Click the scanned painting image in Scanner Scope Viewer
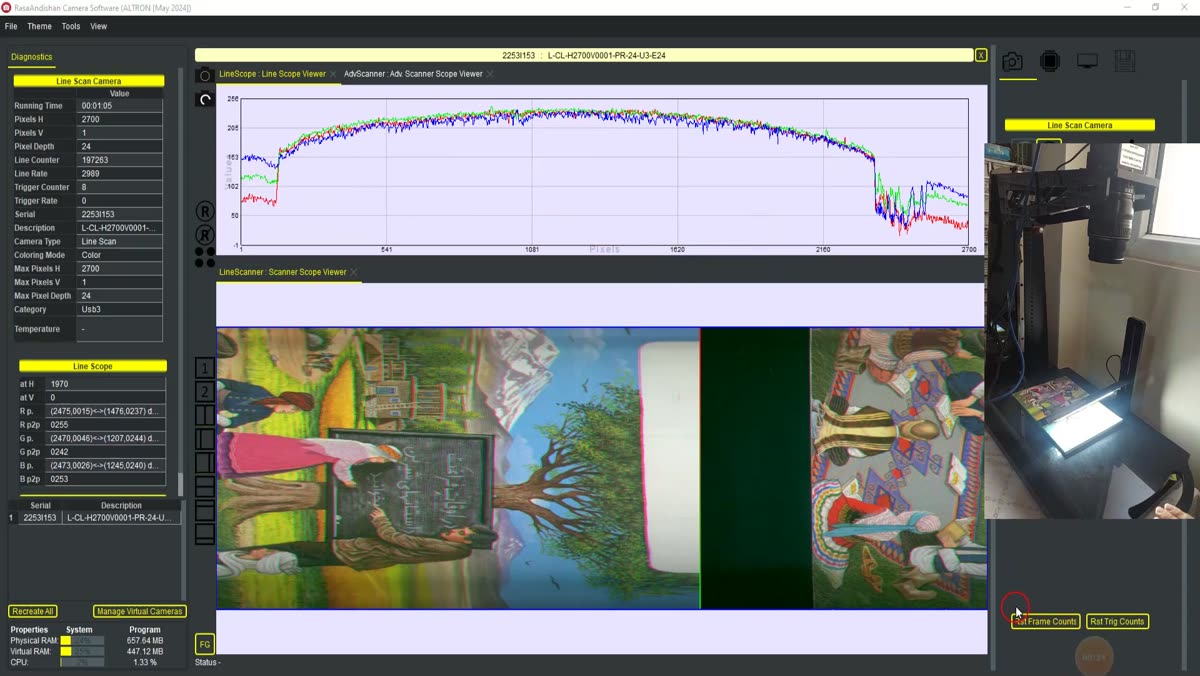1200x676 pixels. click(601, 468)
